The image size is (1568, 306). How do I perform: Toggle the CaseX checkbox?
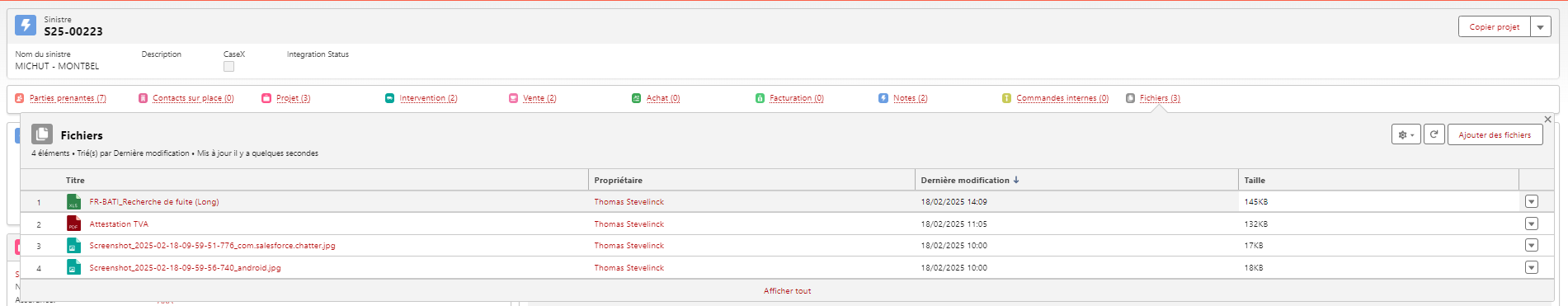[x=229, y=67]
